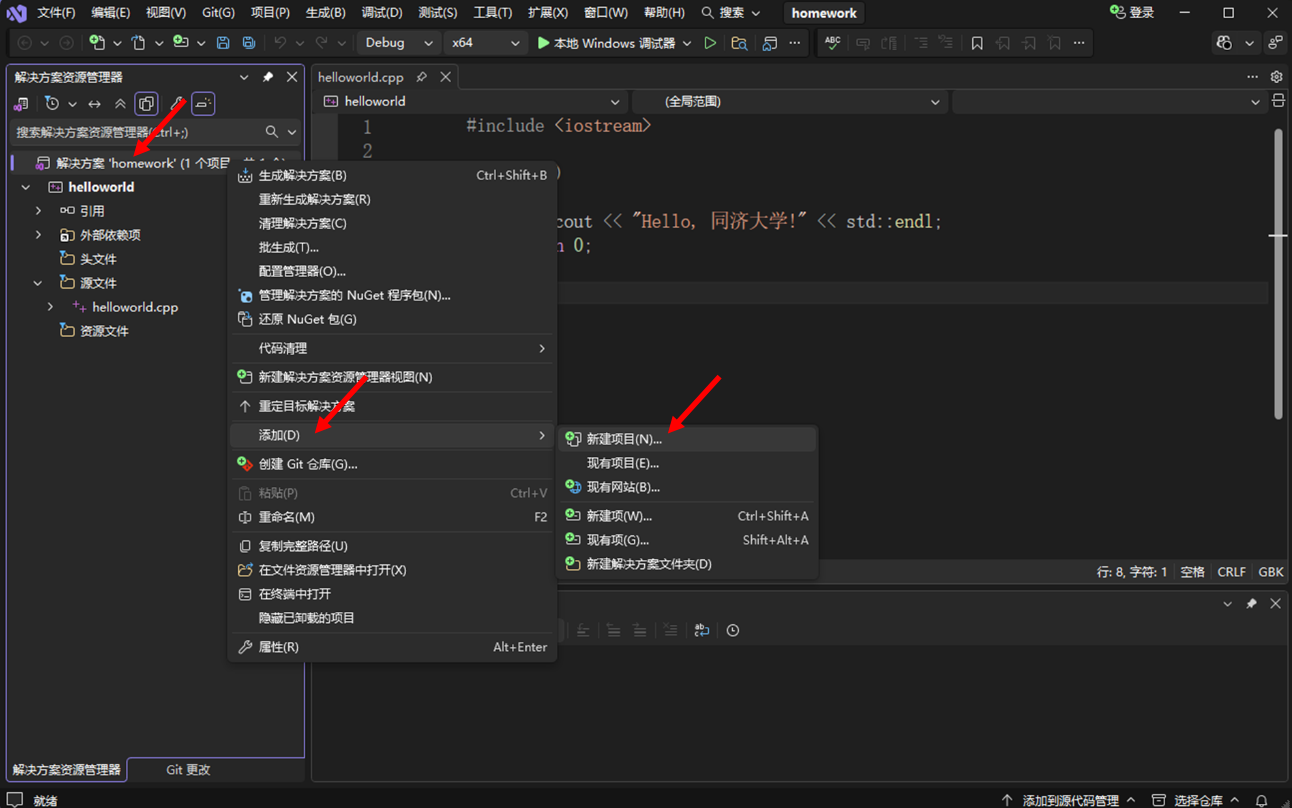Image resolution: width=1292 pixels, height=808 pixels.
Task: Toggle word wrap in output panel toolbar
Action: 701,630
